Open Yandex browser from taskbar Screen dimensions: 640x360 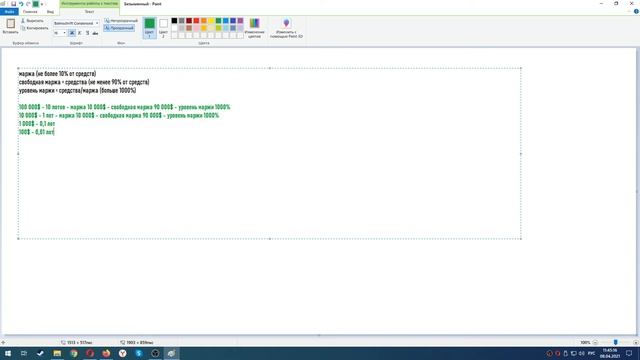click(x=122, y=353)
